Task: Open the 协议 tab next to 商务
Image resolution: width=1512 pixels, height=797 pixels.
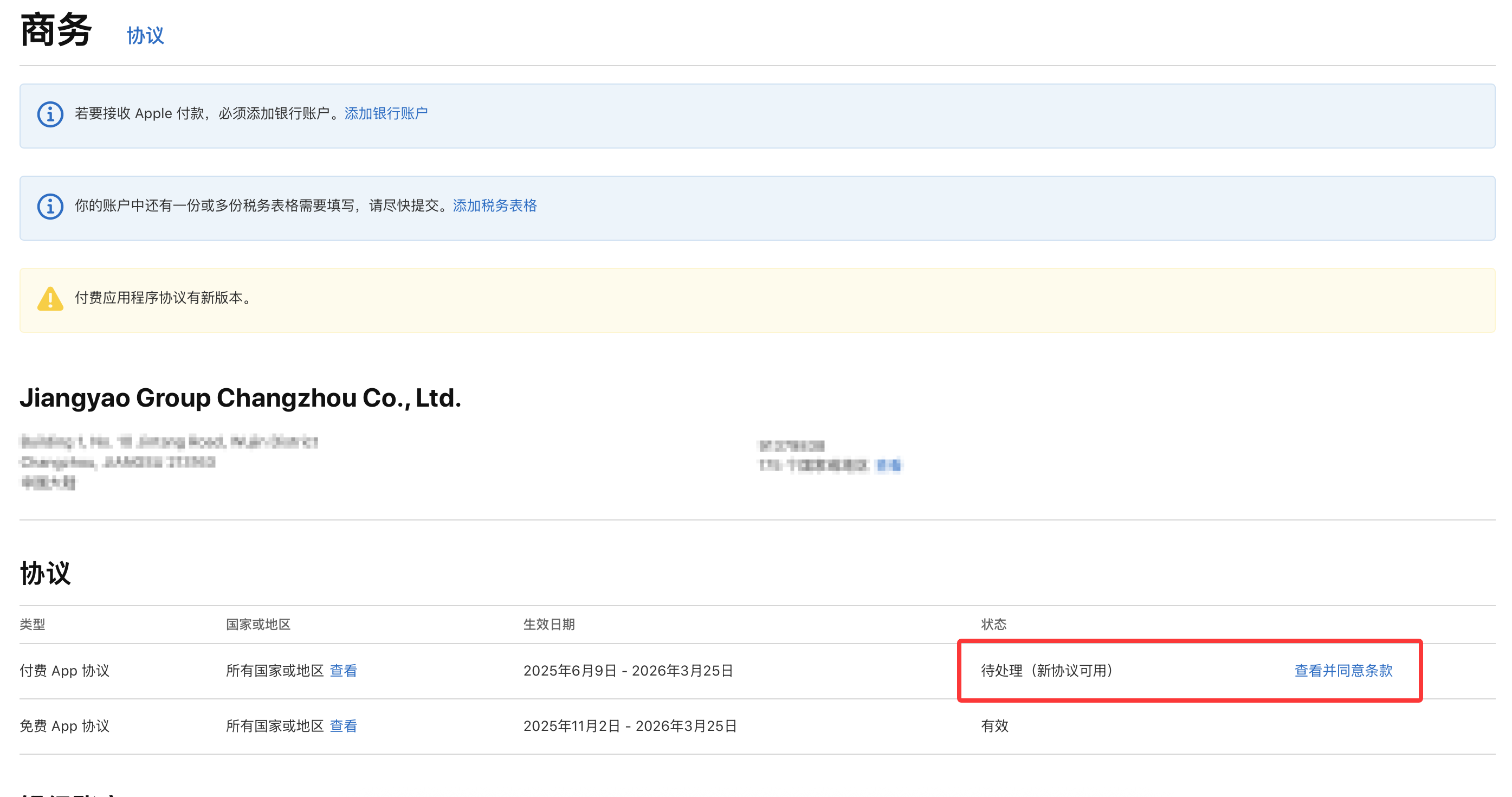Action: point(145,35)
